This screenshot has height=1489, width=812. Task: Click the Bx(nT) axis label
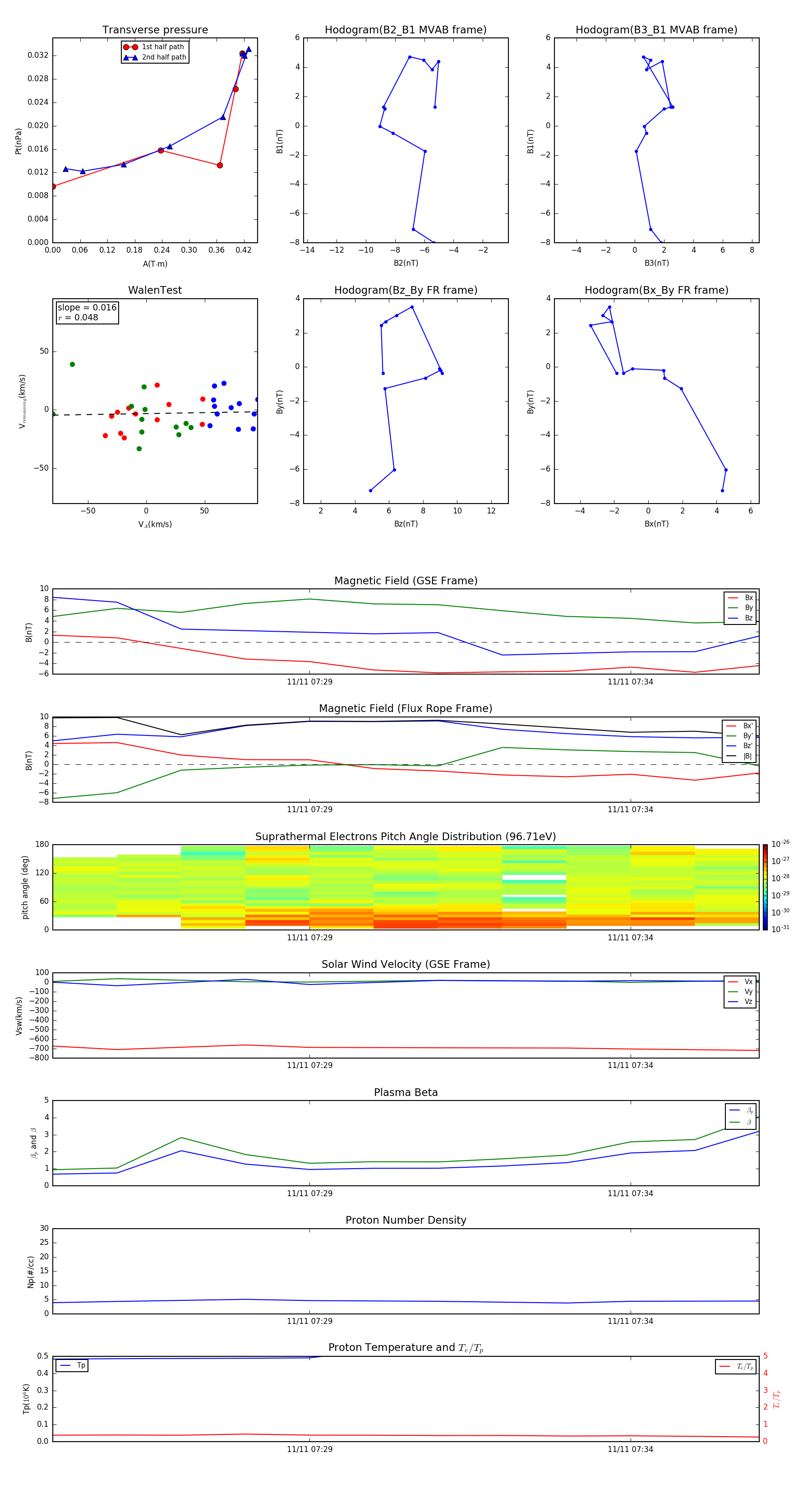(656, 524)
